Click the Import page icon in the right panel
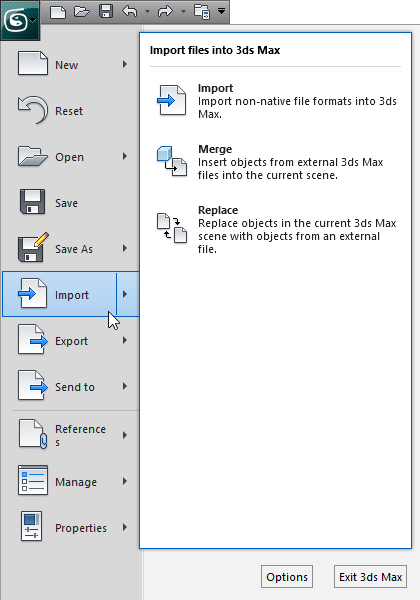Image resolution: width=420 pixels, height=600 pixels. point(172,100)
